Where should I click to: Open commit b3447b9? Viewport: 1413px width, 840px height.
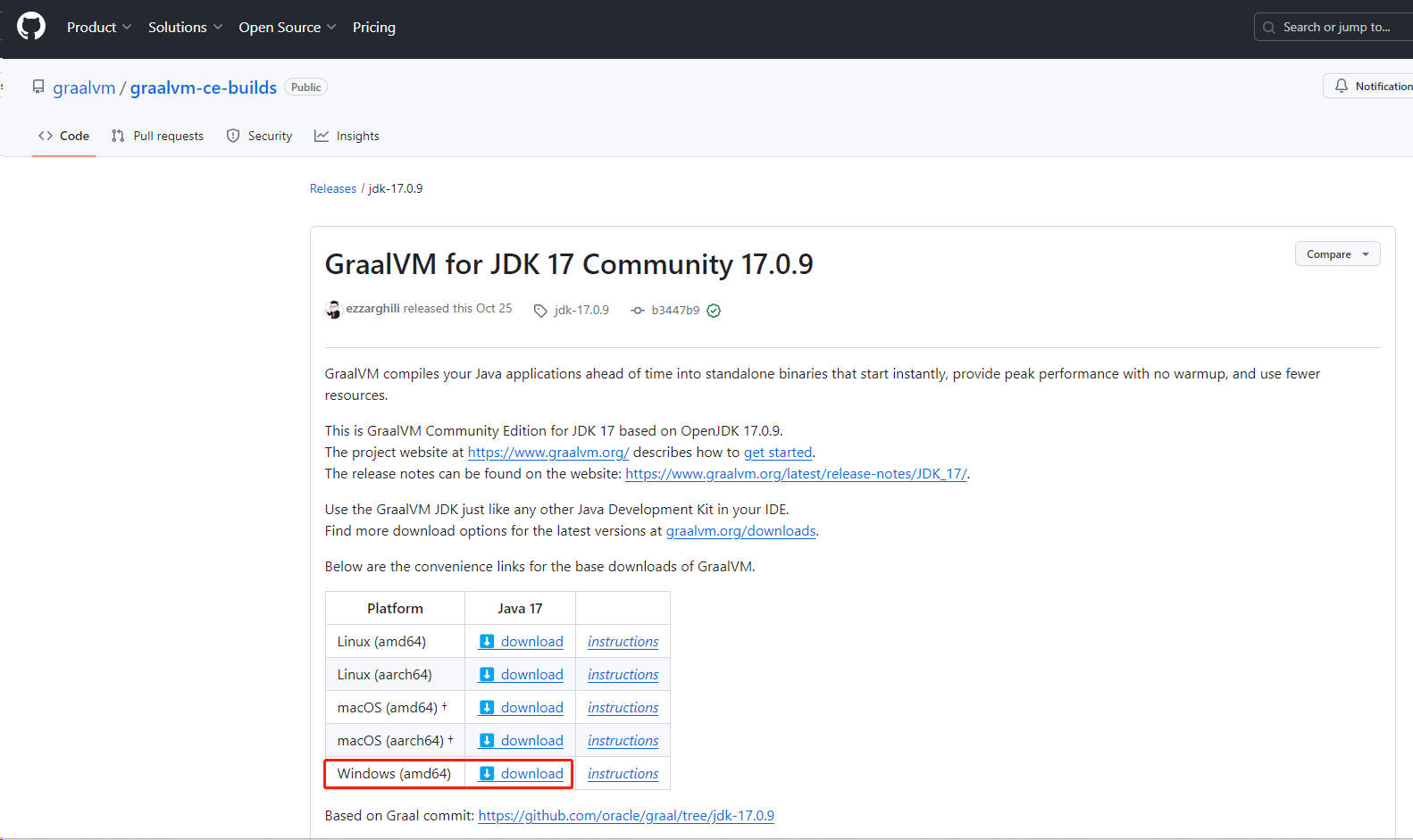pyautogui.click(x=675, y=310)
